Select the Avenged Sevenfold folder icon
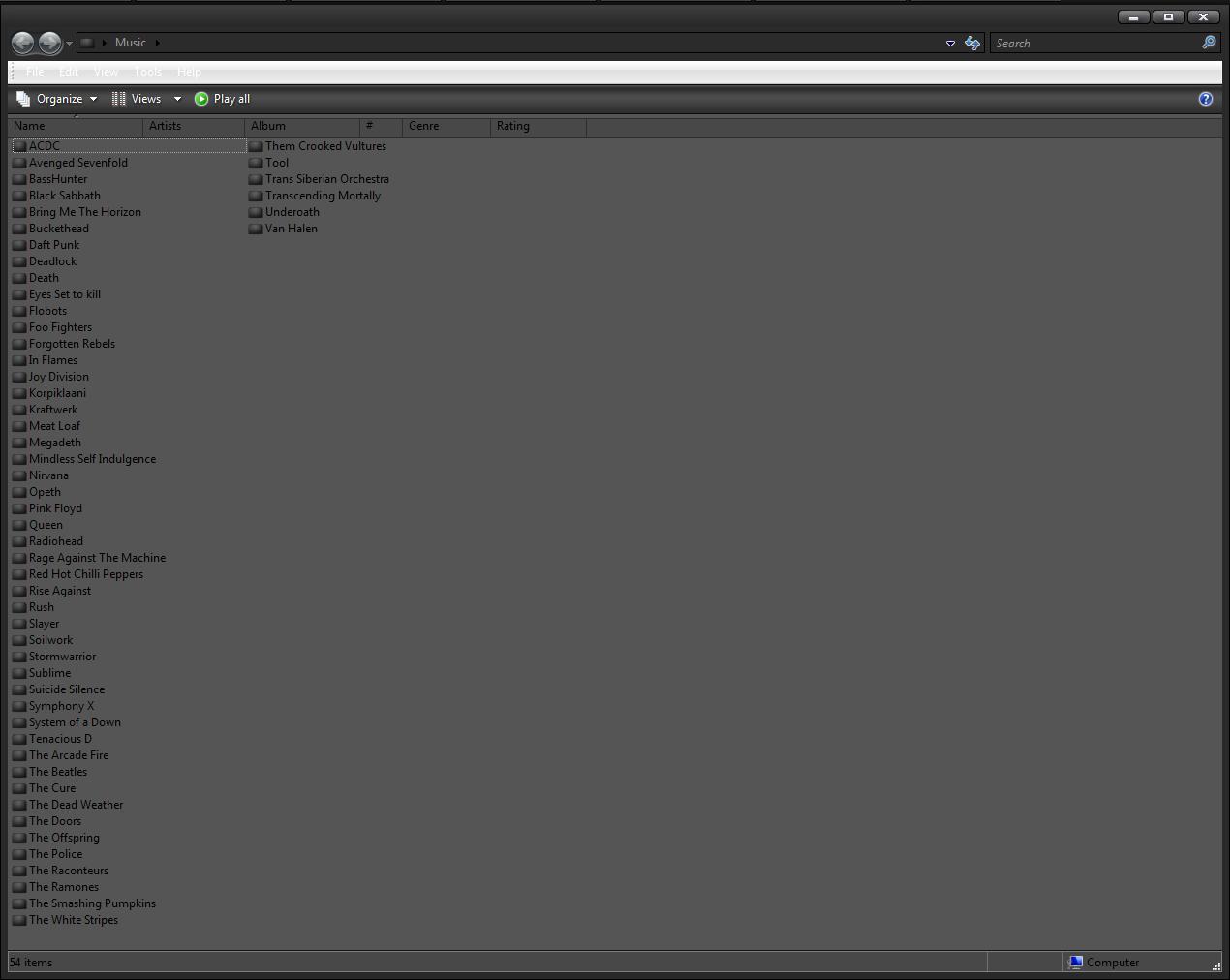 click(19, 163)
